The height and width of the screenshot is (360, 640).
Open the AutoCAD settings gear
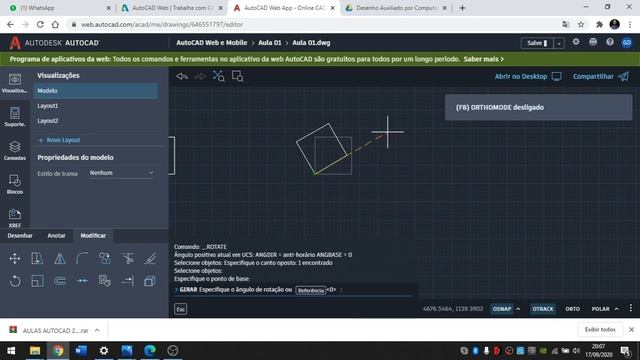coord(576,42)
